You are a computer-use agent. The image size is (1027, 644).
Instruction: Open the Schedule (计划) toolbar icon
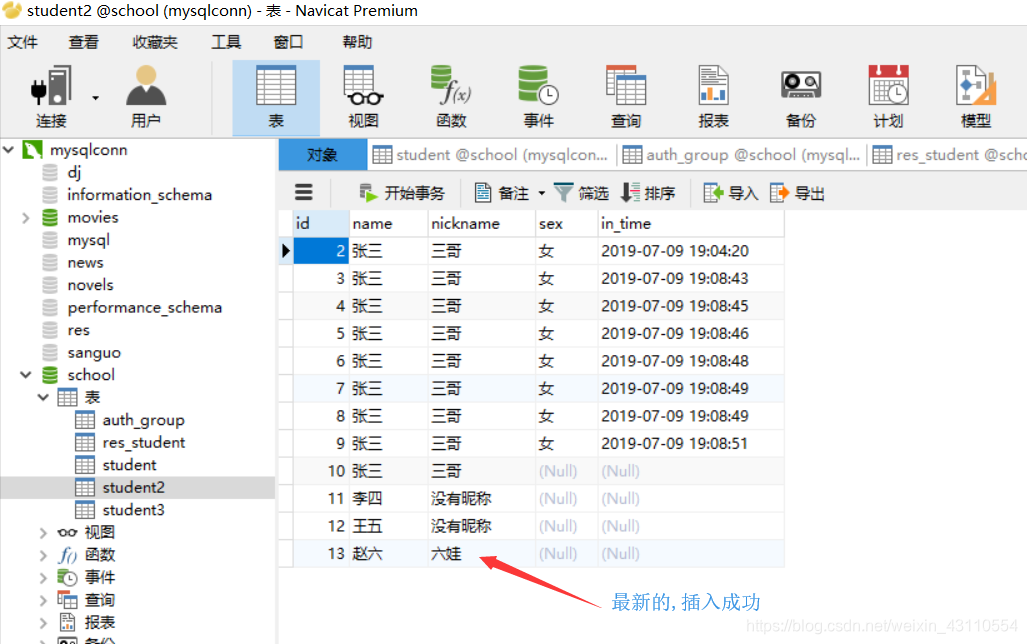click(888, 97)
